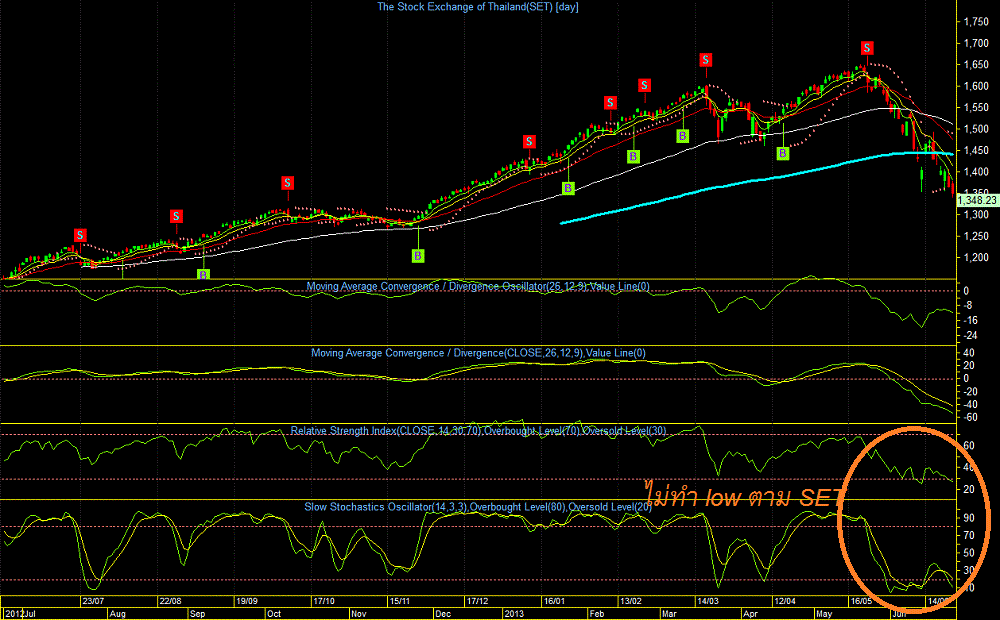Screen dimensions: 1000x620
Task: Select the 1,650 price axis label
Action: [976, 64]
